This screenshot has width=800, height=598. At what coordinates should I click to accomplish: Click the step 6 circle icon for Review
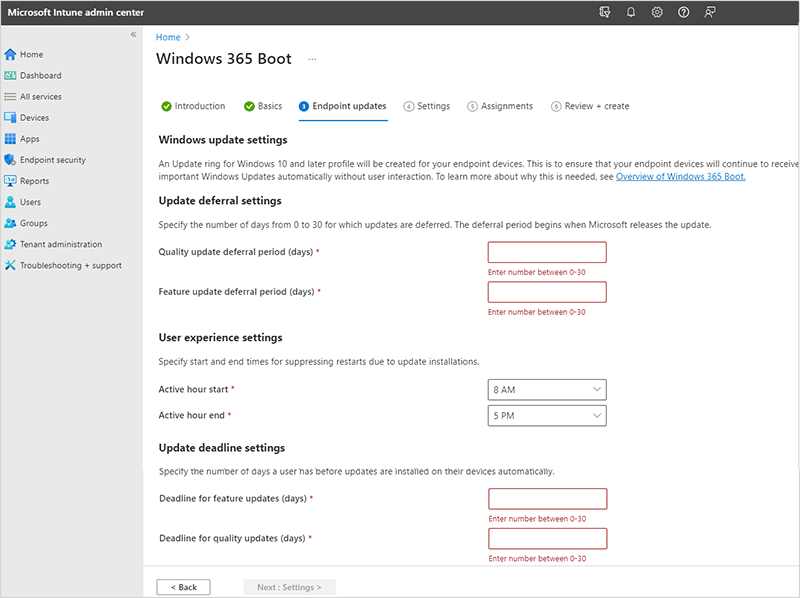[556, 106]
